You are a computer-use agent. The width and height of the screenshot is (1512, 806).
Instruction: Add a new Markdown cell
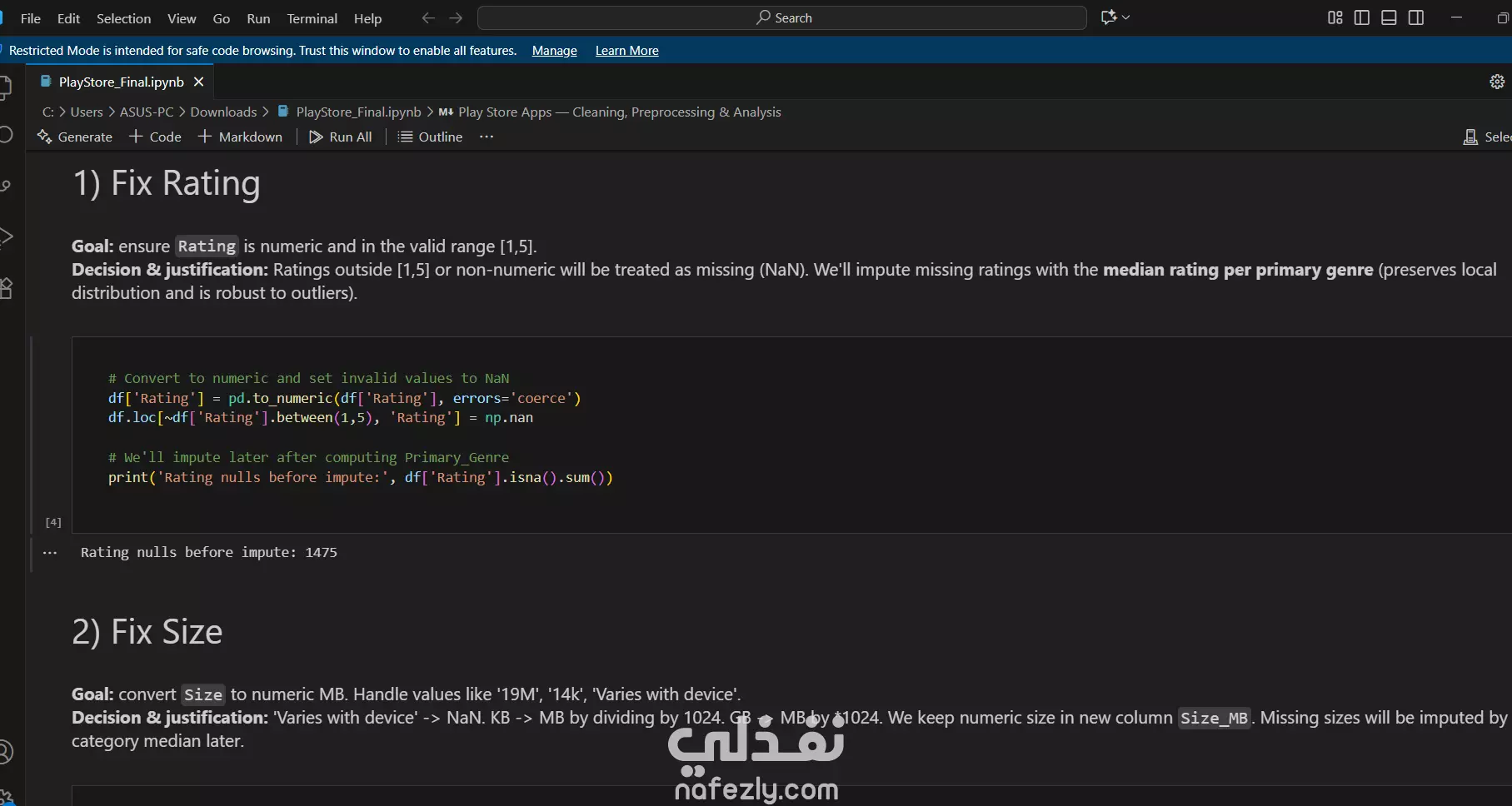(240, 137)
